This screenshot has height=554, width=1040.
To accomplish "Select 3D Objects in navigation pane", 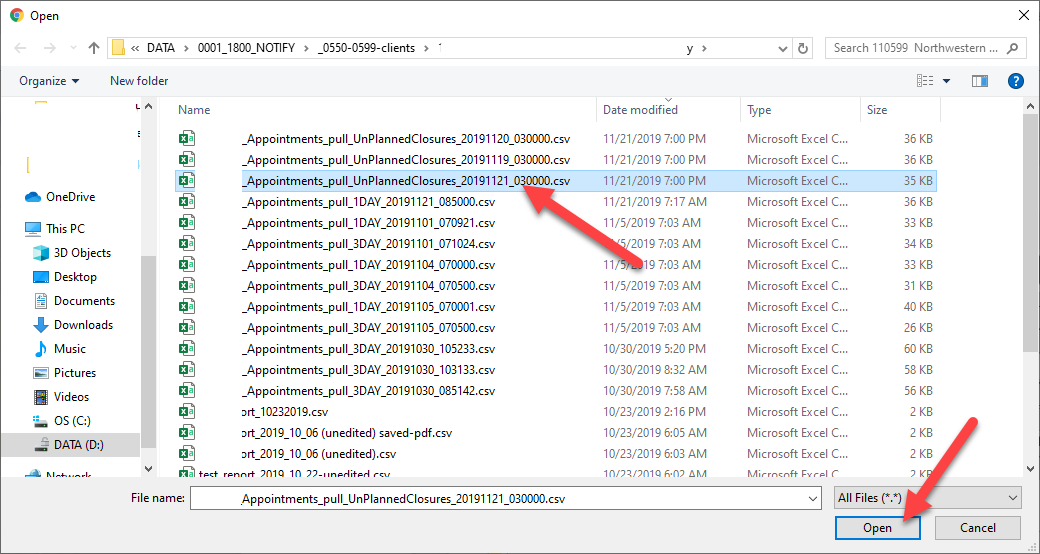I will (84, 253).
